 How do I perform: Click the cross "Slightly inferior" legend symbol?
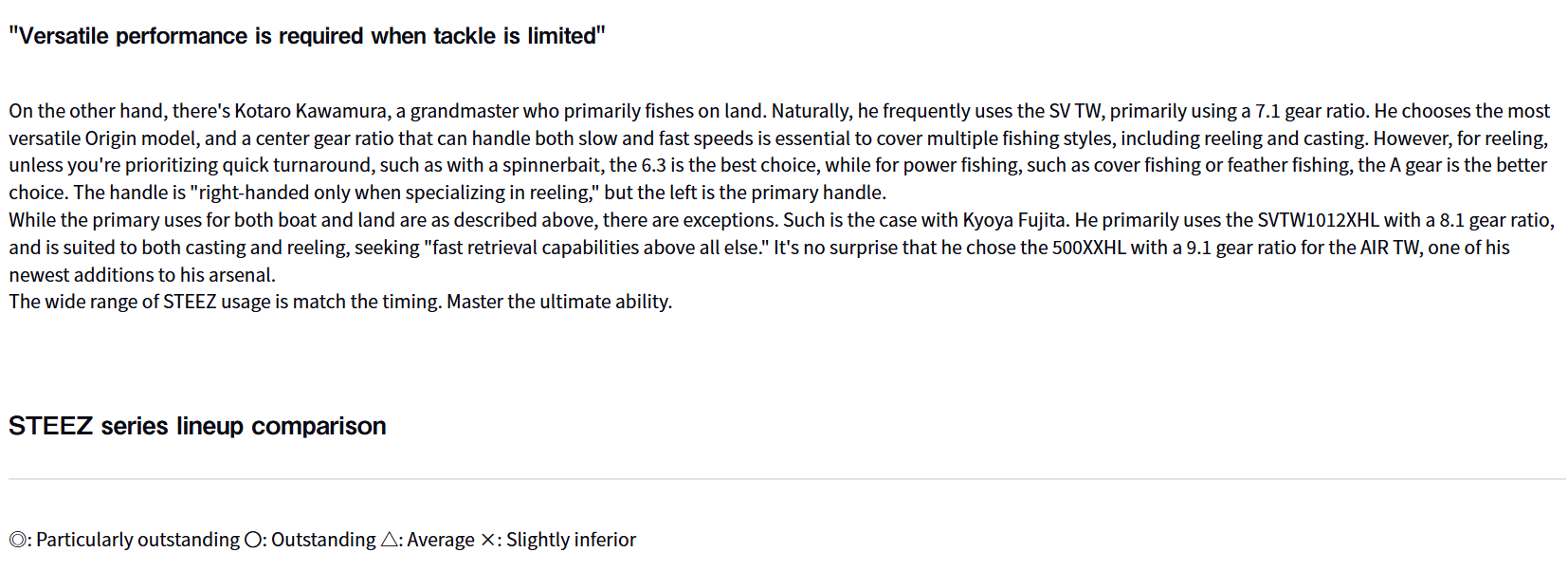click(x=487, y=540)
